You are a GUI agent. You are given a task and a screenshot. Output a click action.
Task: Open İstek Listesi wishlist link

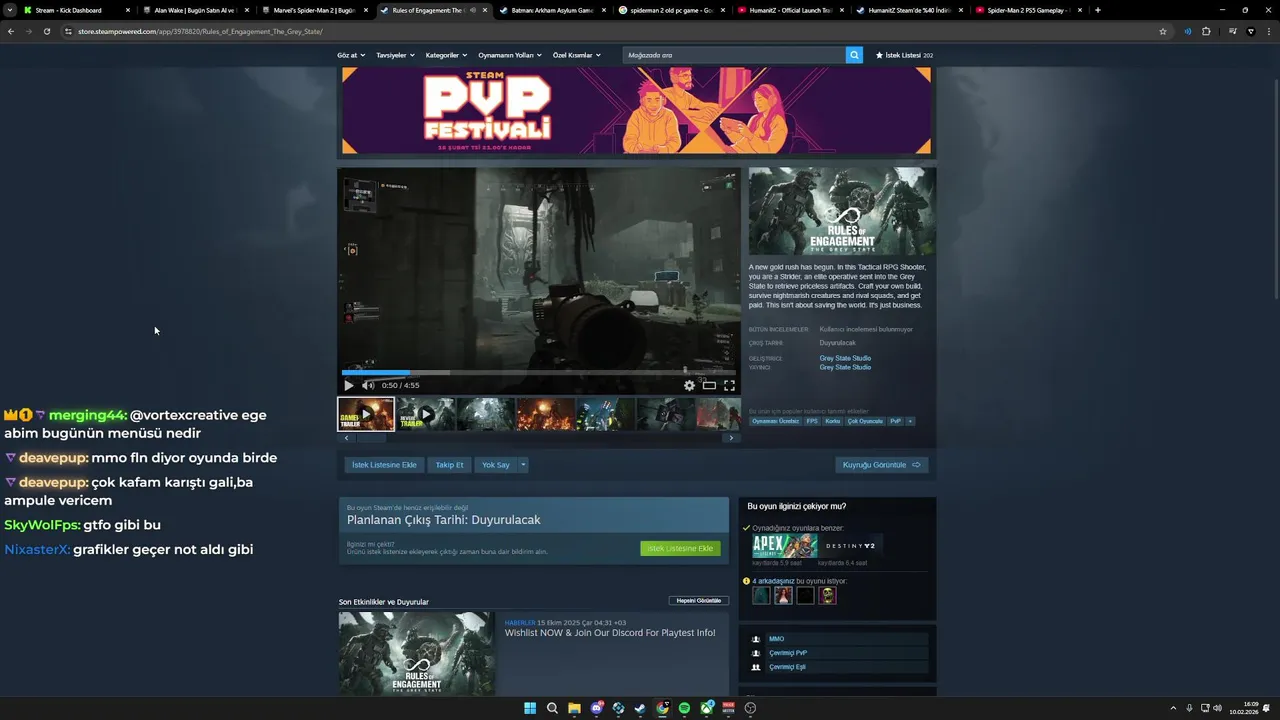(x=904, y=55)
